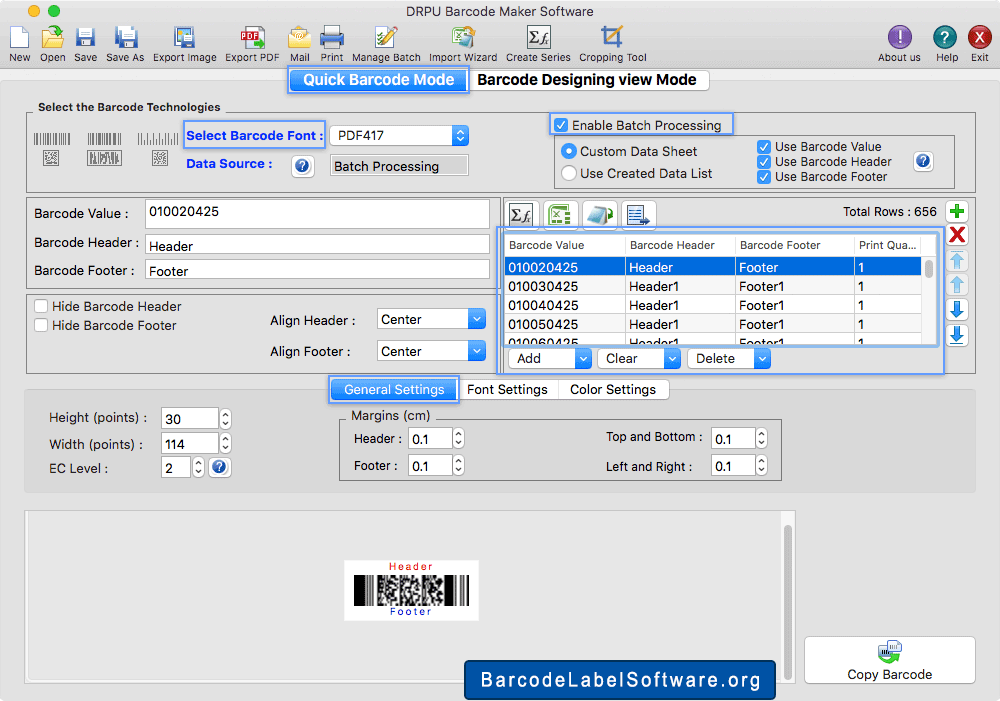
Task: Toggle Use Barcode Header checkbox
Action: click(763, 162)
